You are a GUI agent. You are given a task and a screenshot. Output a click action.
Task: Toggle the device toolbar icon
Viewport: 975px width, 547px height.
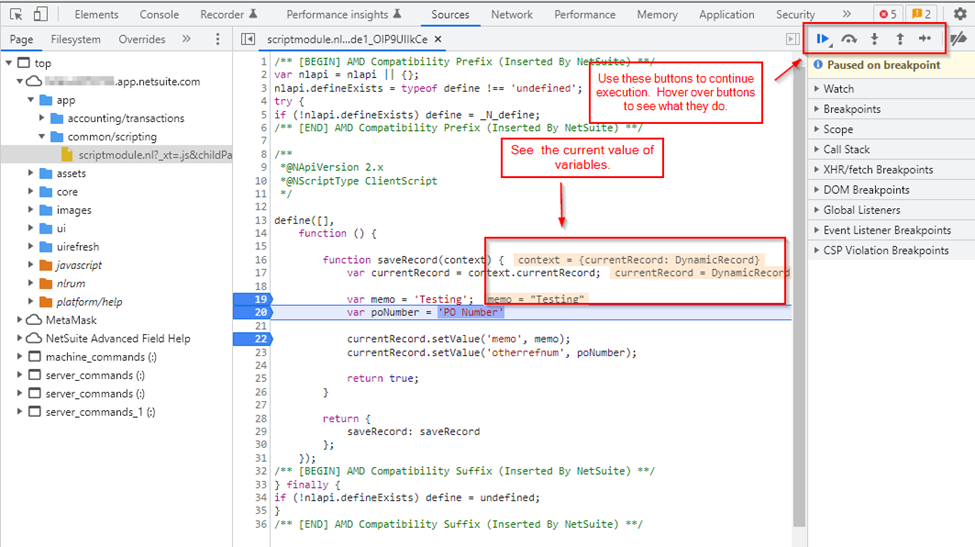pyautogui.click(x=40, y=14)
